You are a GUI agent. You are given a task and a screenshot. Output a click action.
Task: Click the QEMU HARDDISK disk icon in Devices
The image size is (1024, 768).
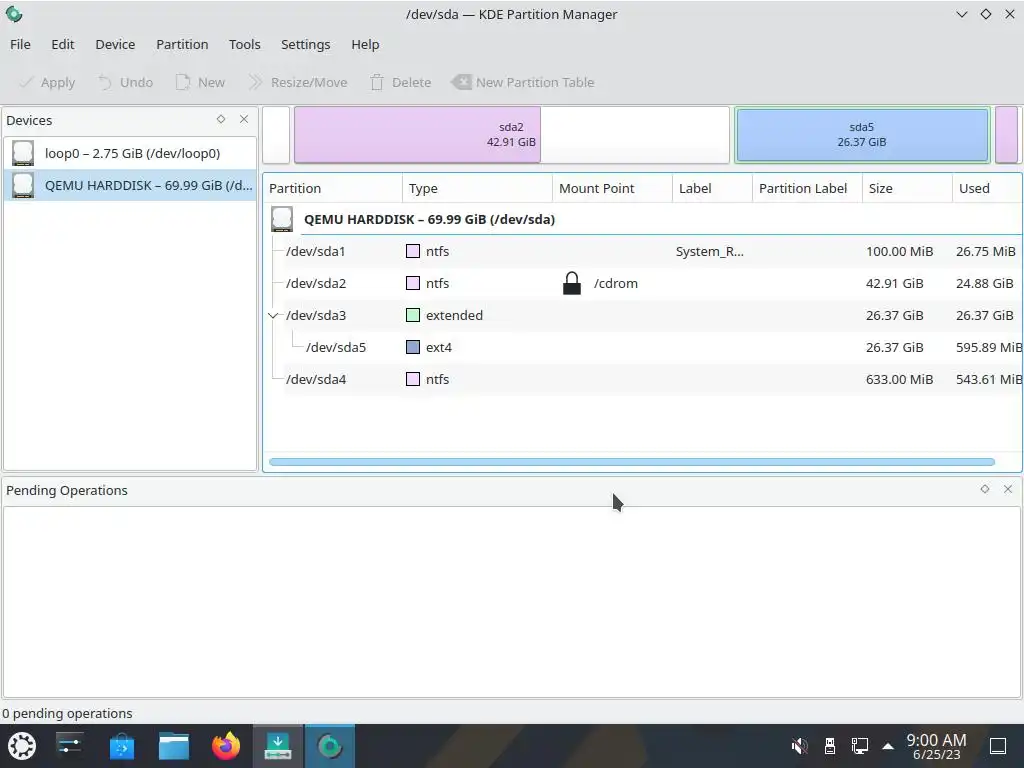point(23,185)
